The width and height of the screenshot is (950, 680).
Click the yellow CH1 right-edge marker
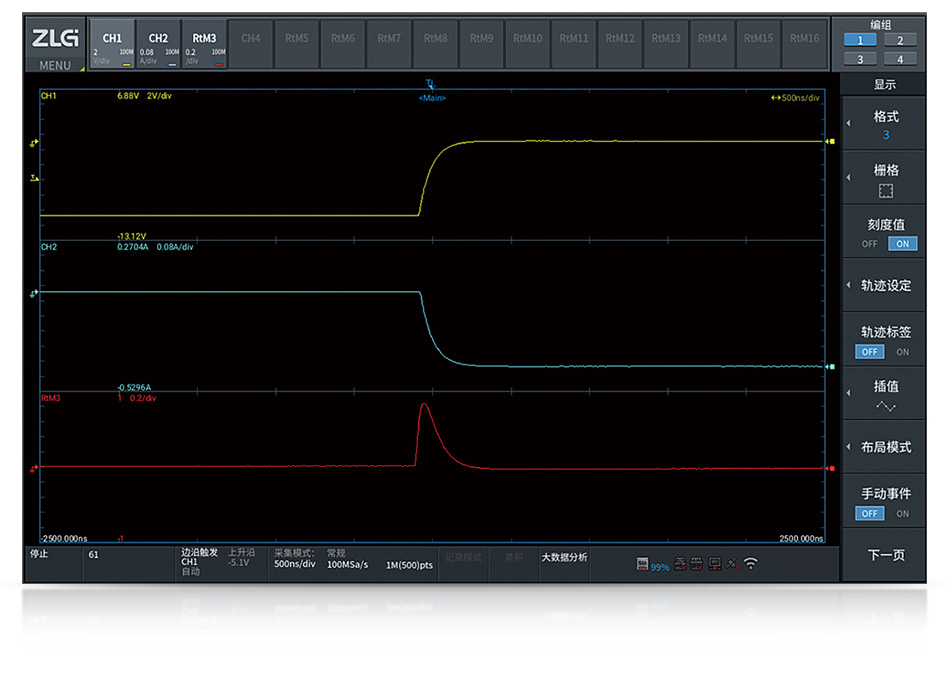coord(831,141)
